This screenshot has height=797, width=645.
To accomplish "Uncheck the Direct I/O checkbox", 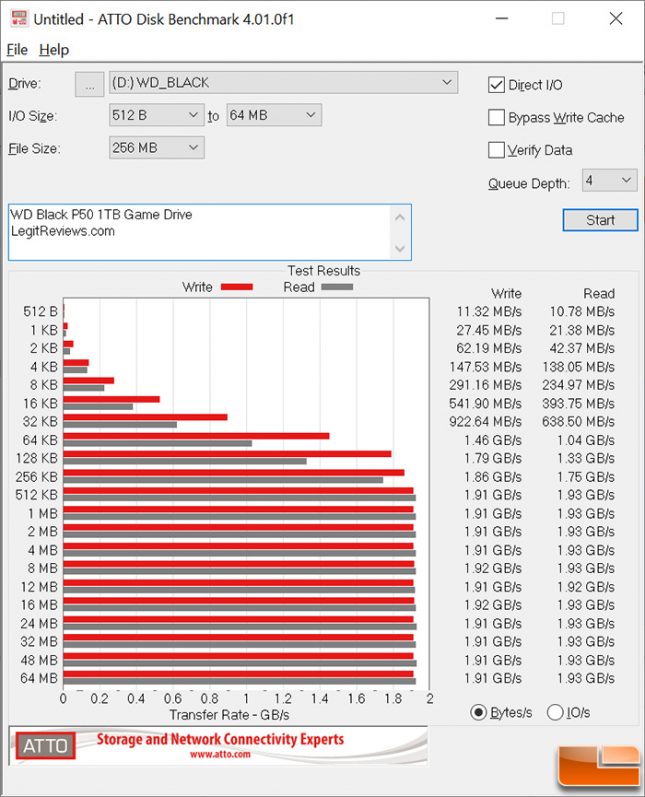I will [x=496, y=85].
